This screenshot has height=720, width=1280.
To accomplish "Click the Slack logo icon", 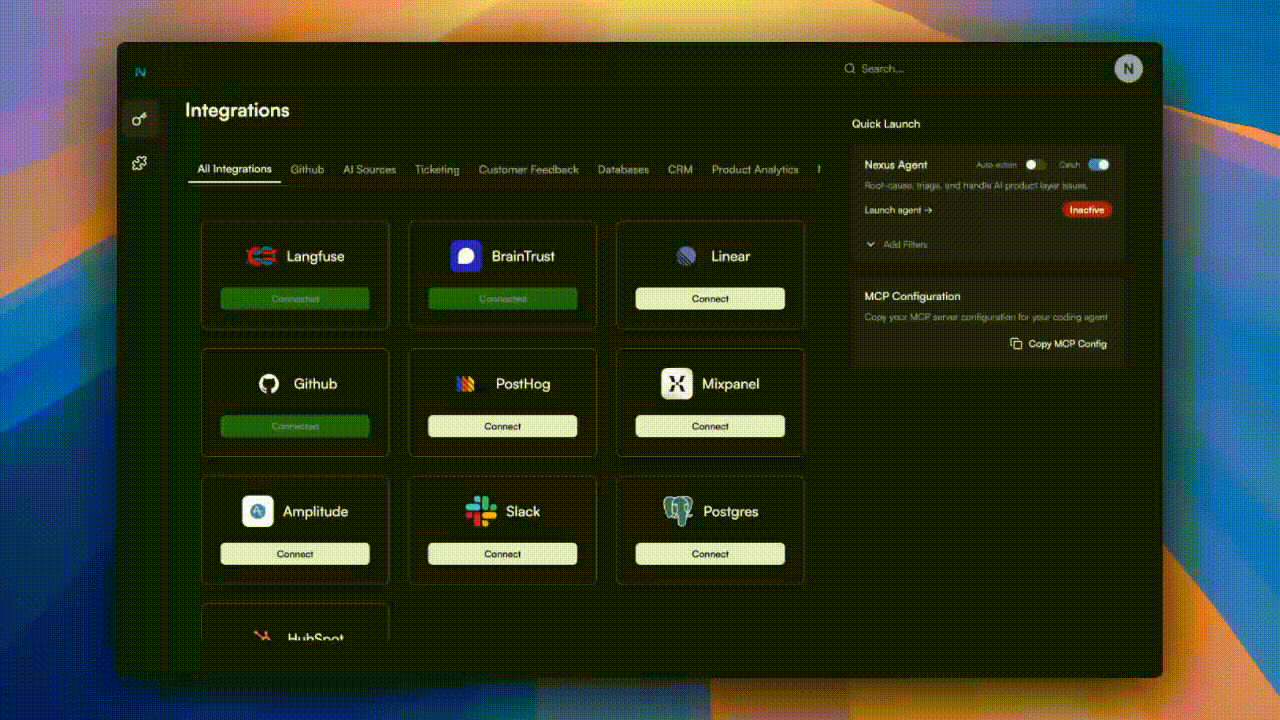I will click(481, 511).
